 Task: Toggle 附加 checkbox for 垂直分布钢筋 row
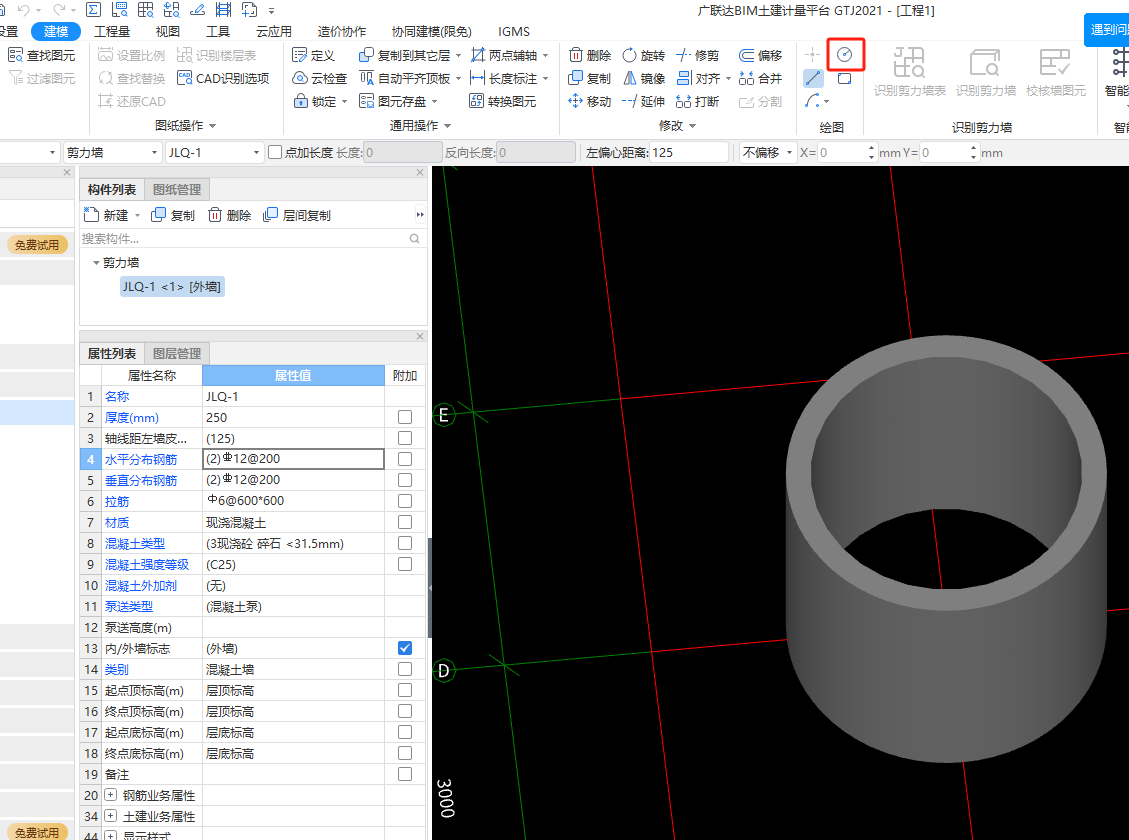pyautogui.click(x=405, y=479)
